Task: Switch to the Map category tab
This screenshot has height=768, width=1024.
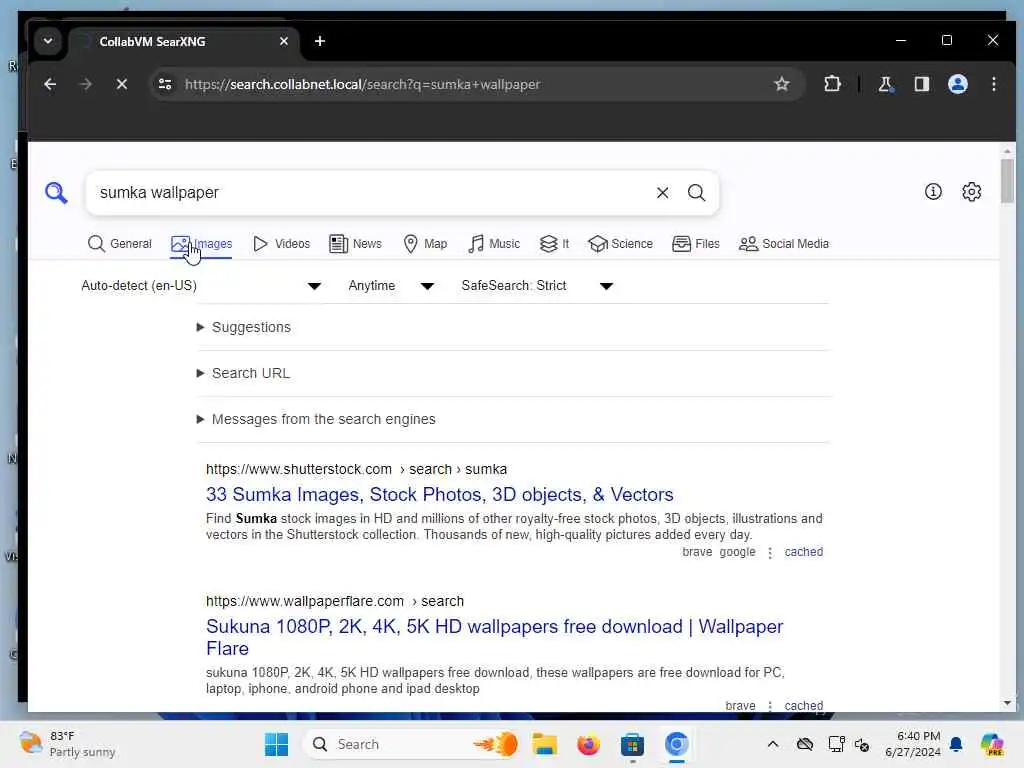Action: (x=425, y=244)
